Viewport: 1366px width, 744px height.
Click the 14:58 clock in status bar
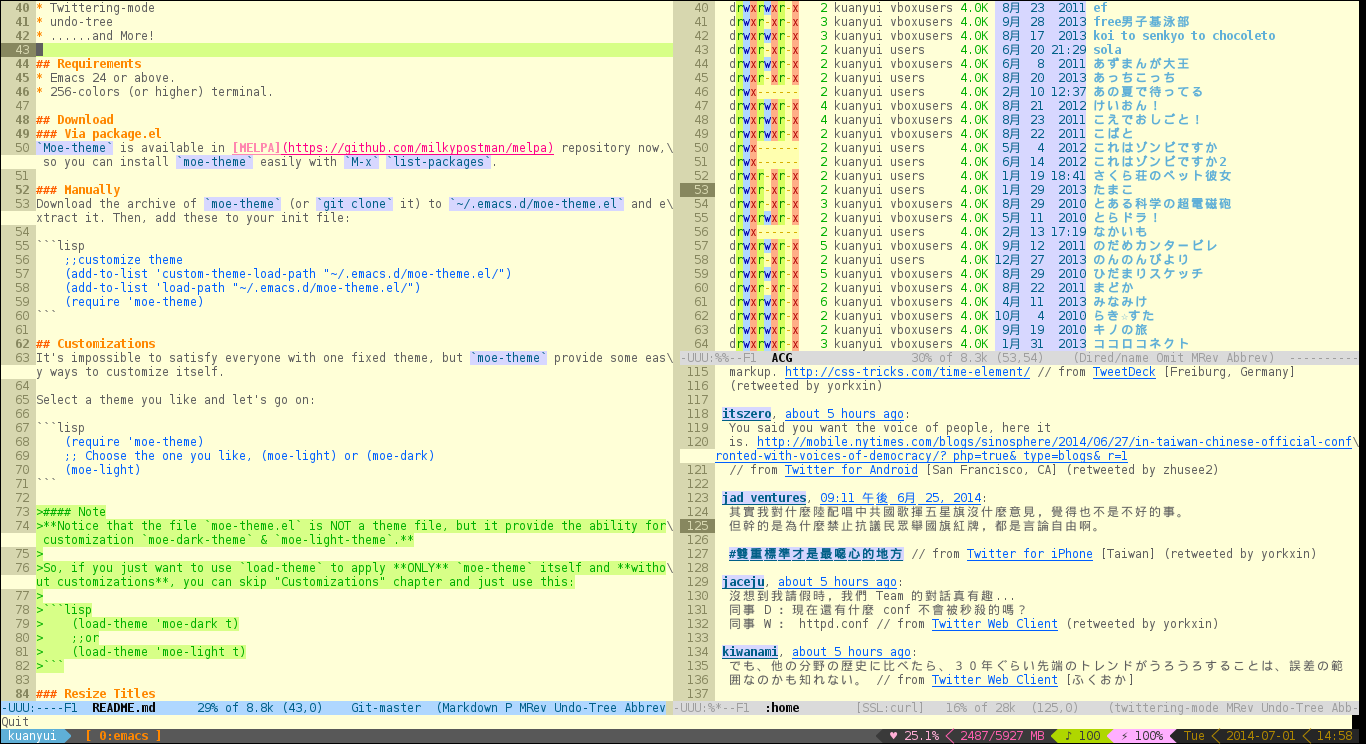(1336, 736)
